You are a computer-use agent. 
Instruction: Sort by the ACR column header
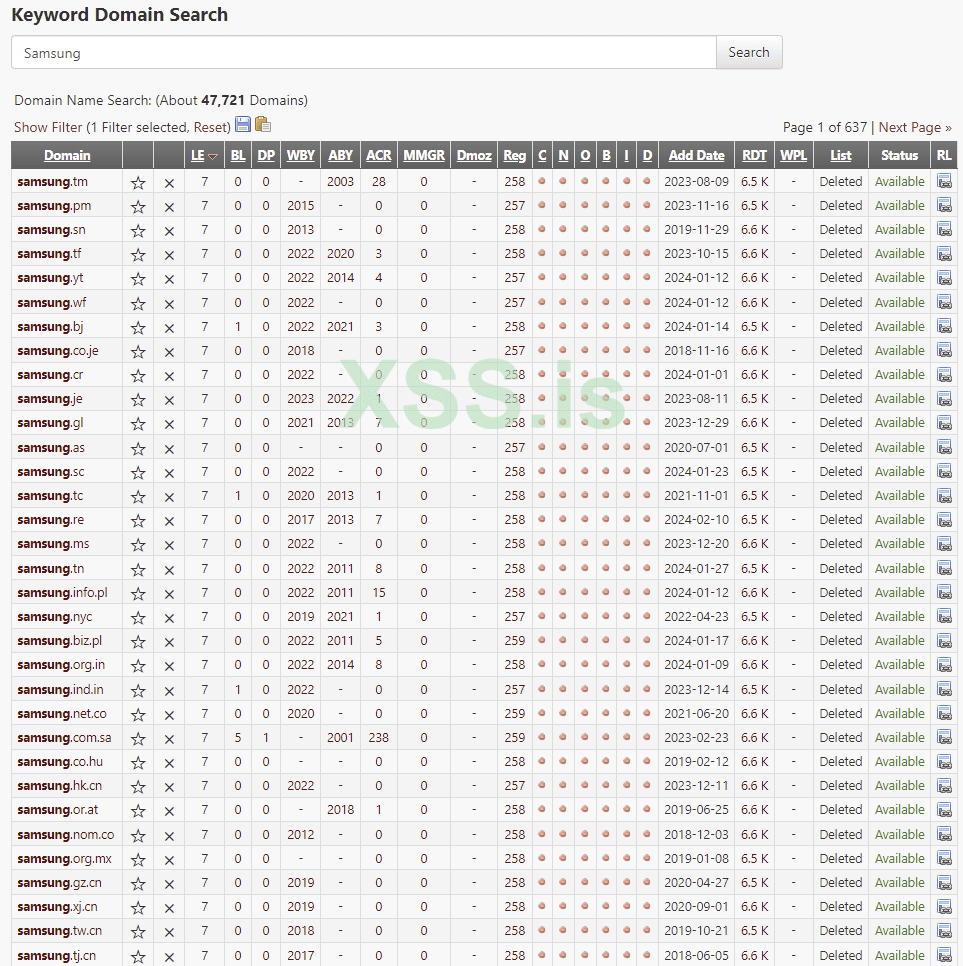click(x=378, y=155)
